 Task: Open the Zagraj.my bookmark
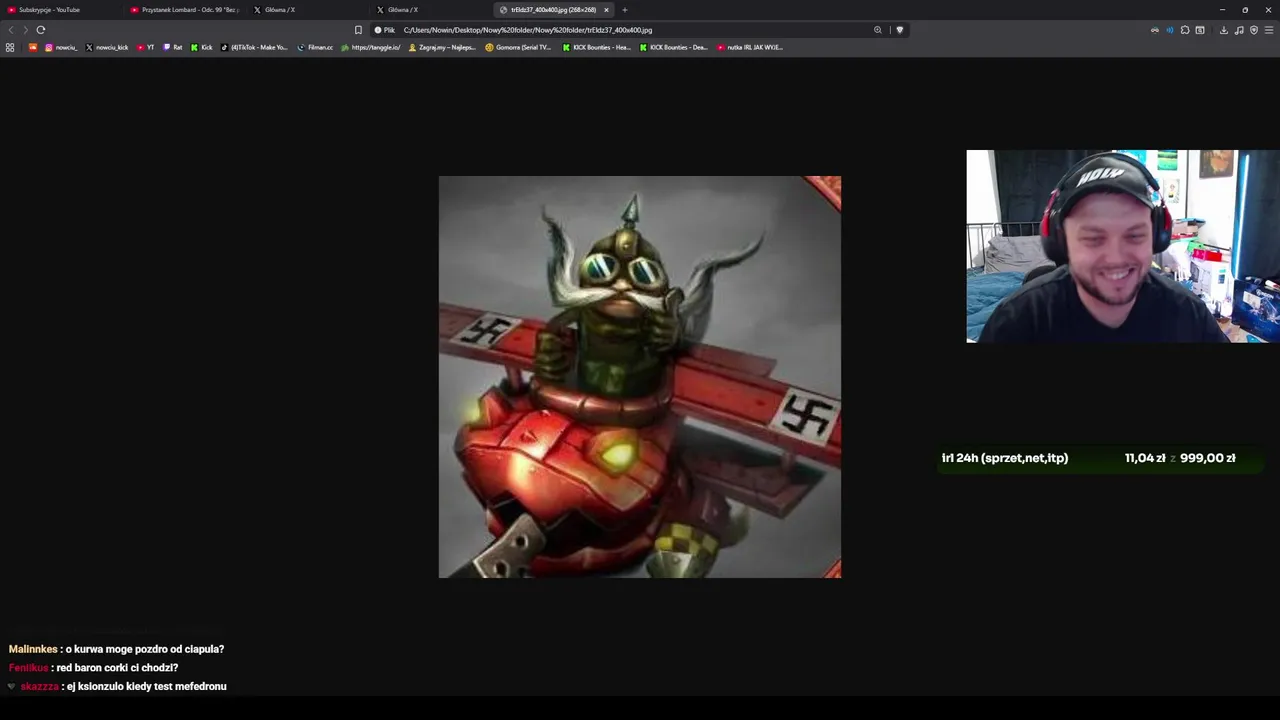442,47
